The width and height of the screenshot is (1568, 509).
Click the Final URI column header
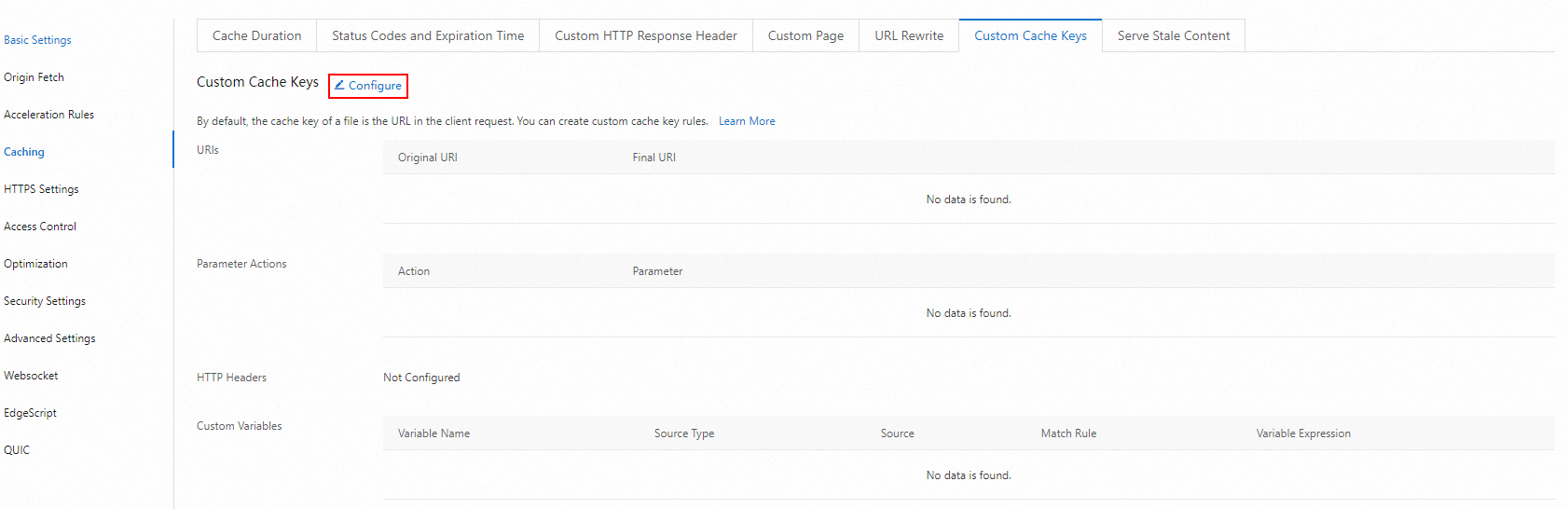[x=654, y=158]
